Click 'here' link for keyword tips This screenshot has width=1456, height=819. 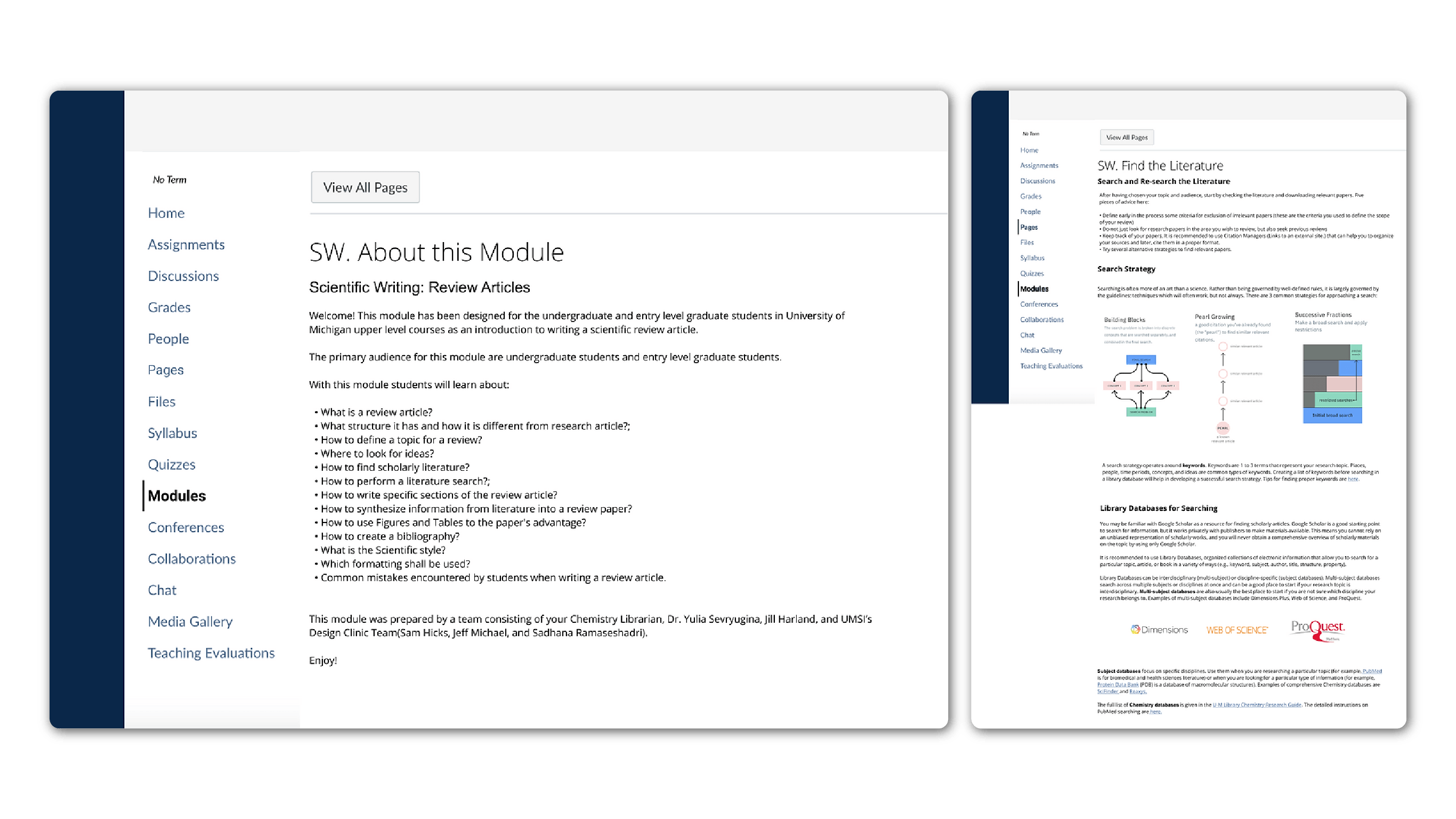point(1352,479)
